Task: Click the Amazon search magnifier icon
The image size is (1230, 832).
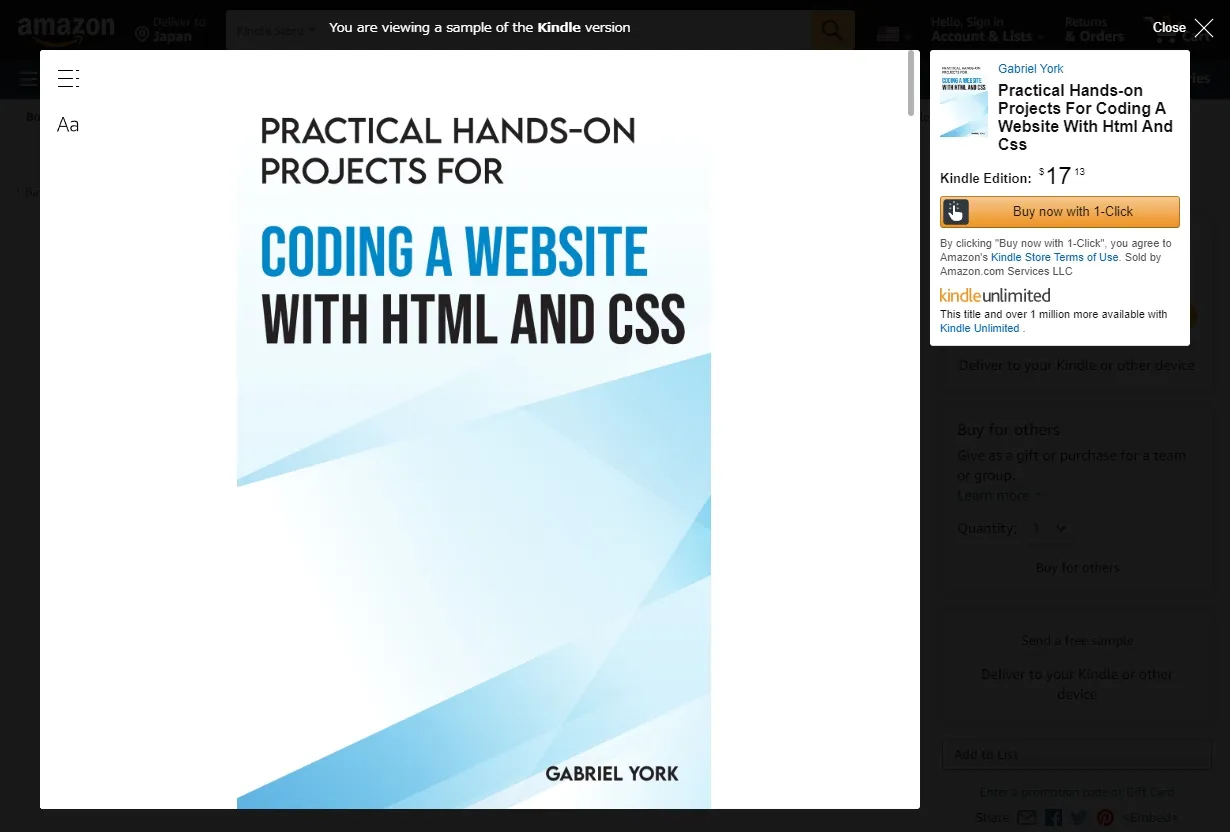Action: 832,30
